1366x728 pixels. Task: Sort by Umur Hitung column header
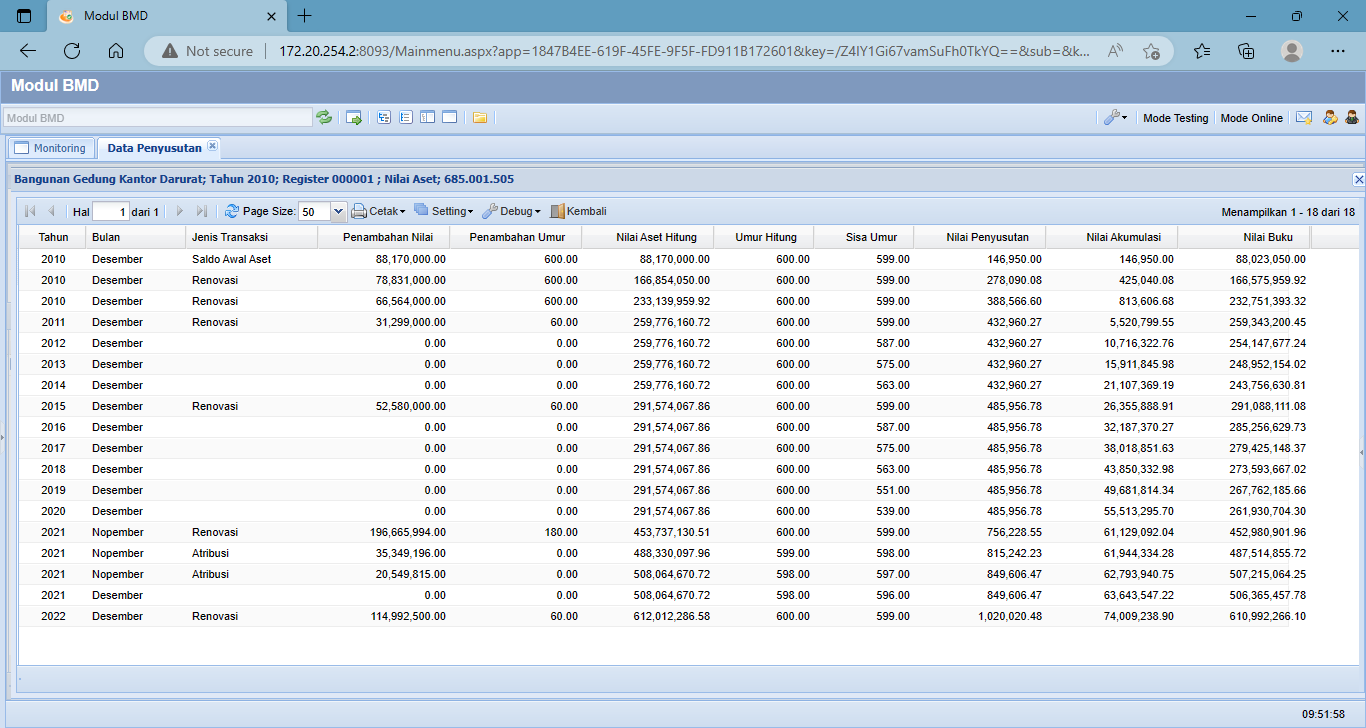[x=763, y=237]
